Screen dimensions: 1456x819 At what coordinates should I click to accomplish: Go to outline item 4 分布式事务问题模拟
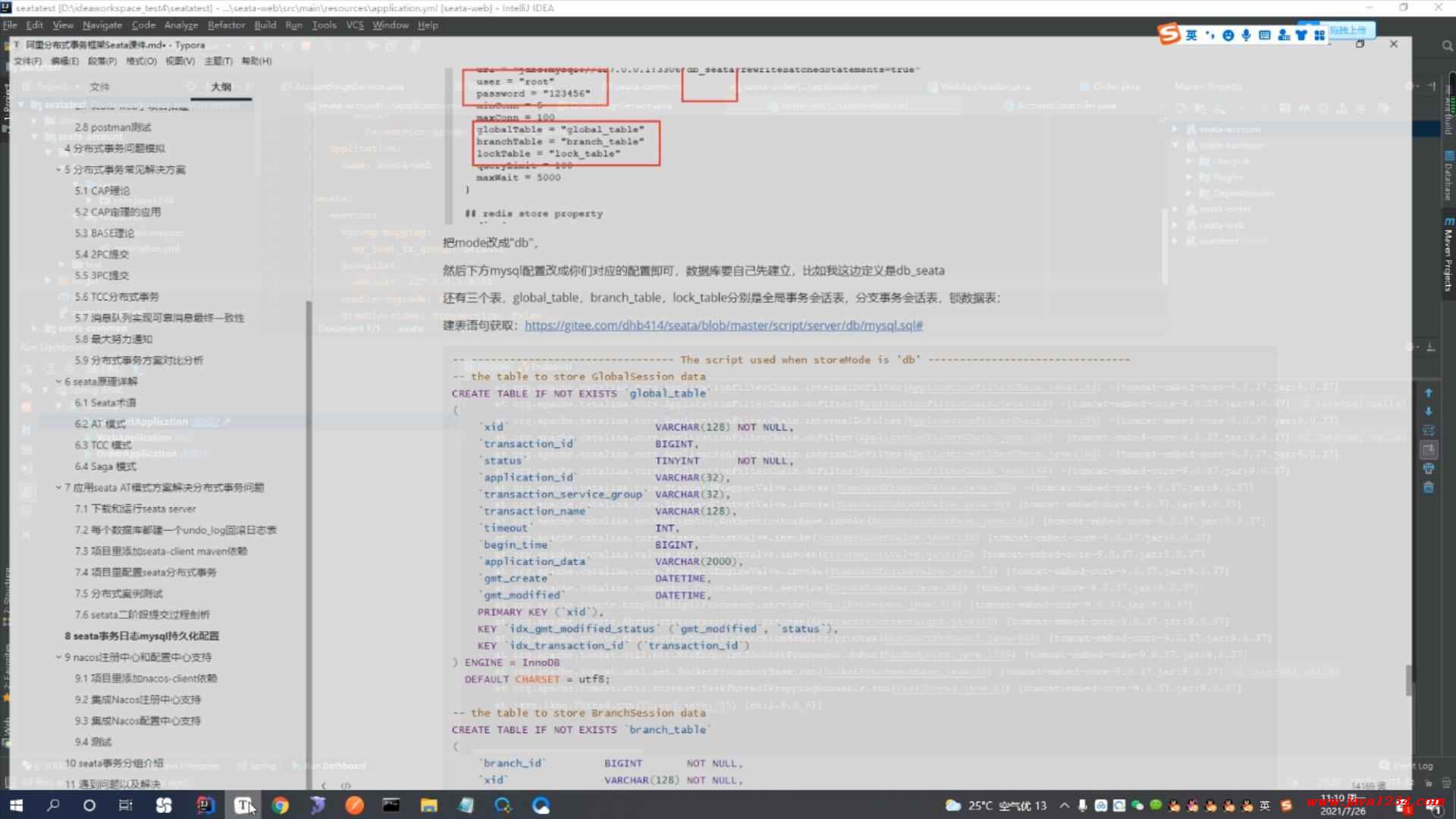pyautogui.click(x=115, y=149)
